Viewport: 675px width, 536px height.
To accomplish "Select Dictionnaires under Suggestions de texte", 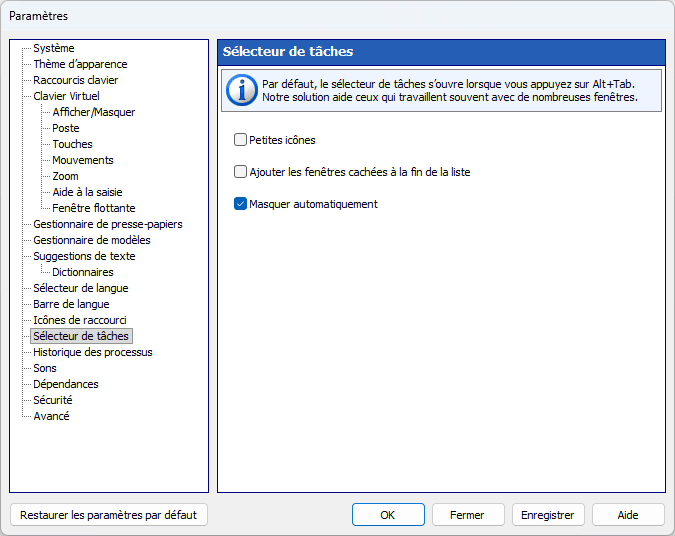I will coord(83,272).
